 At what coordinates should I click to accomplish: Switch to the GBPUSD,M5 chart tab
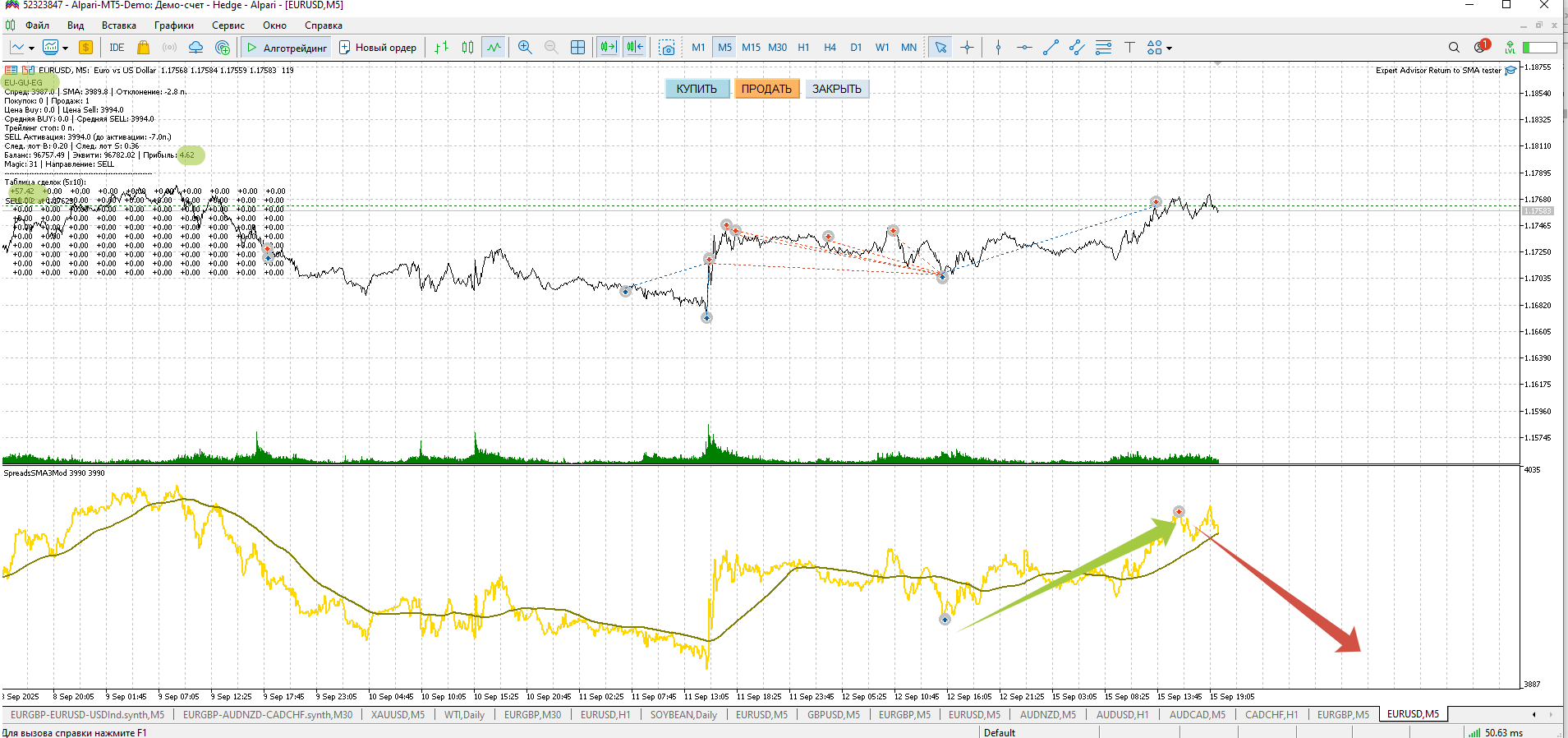(x=834, y=715)
